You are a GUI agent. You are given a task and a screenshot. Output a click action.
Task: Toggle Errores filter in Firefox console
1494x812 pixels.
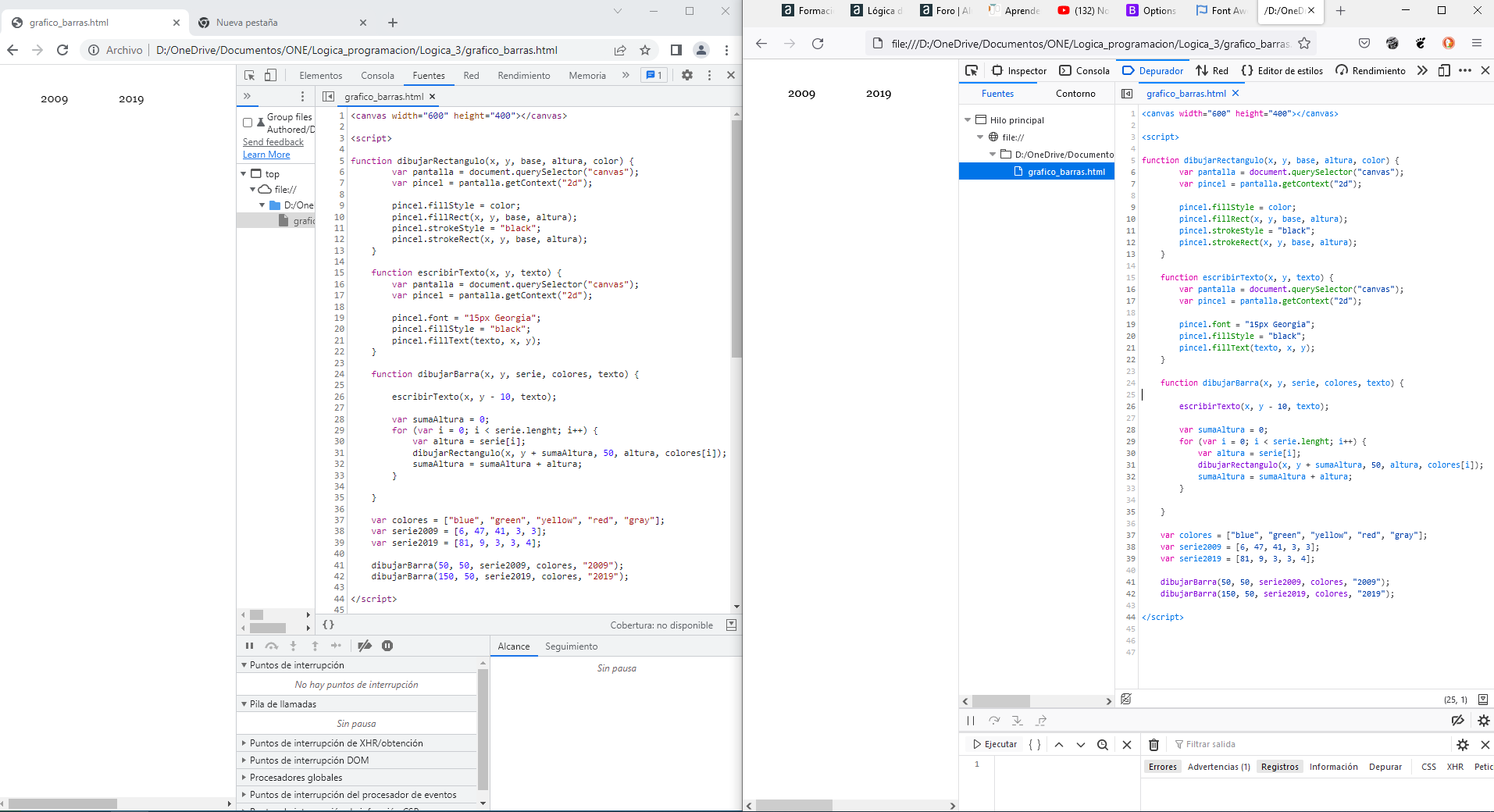[1162, 767]
